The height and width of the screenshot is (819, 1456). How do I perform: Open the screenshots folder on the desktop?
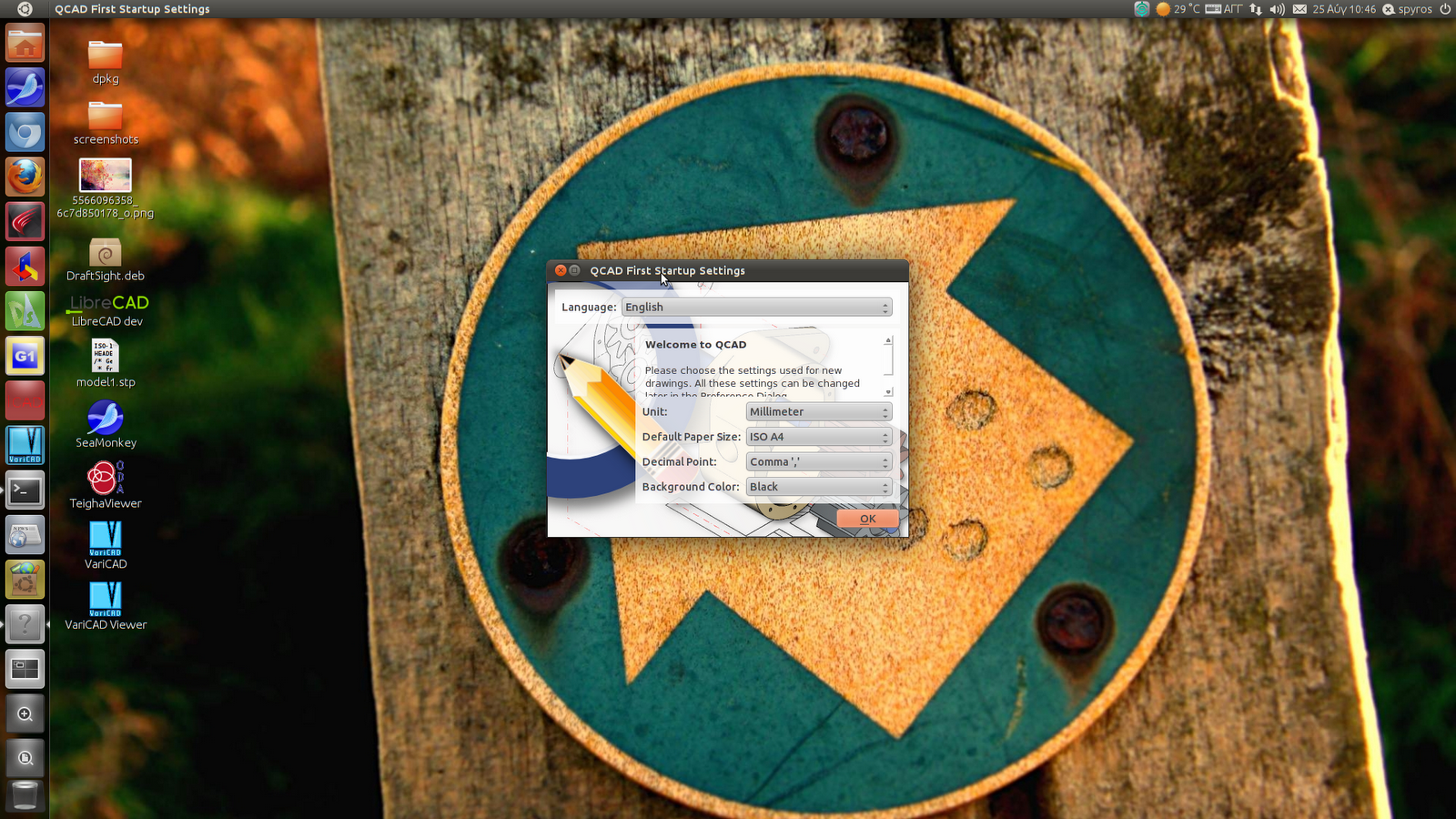[106, 123]
